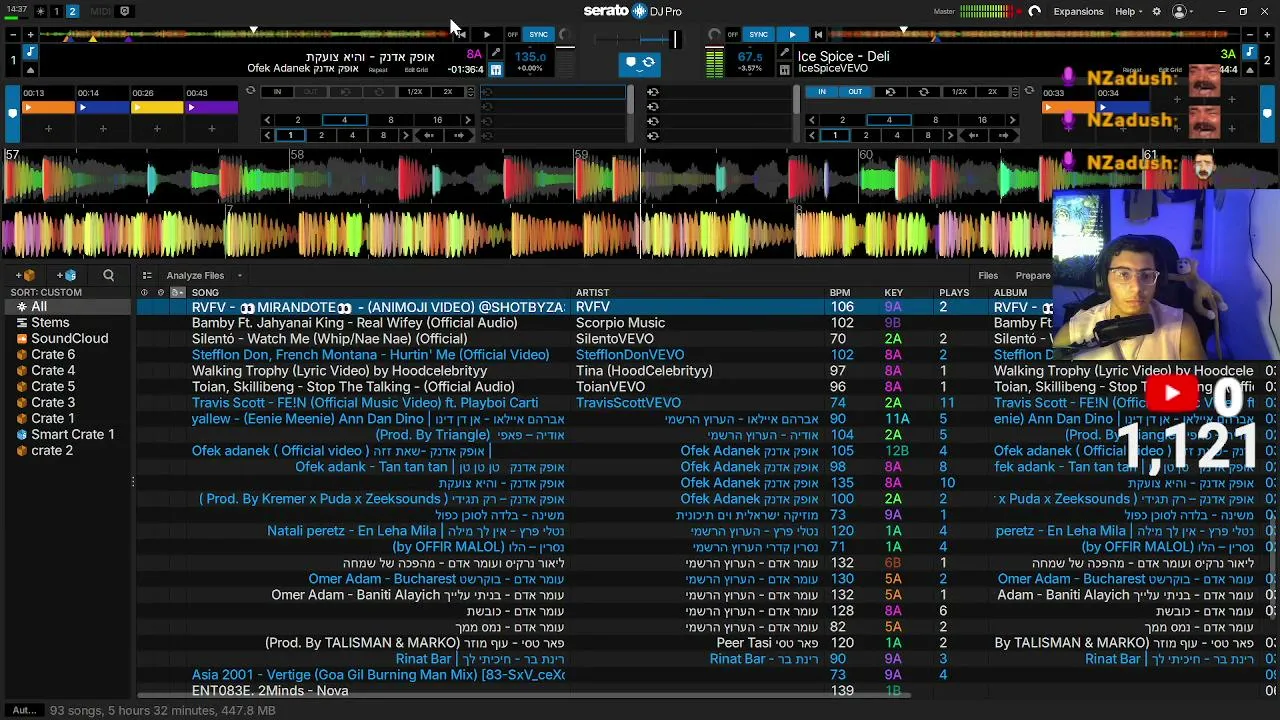Open the Help dropdown menu
The image size is (1280, 720).
point(1129,11)
